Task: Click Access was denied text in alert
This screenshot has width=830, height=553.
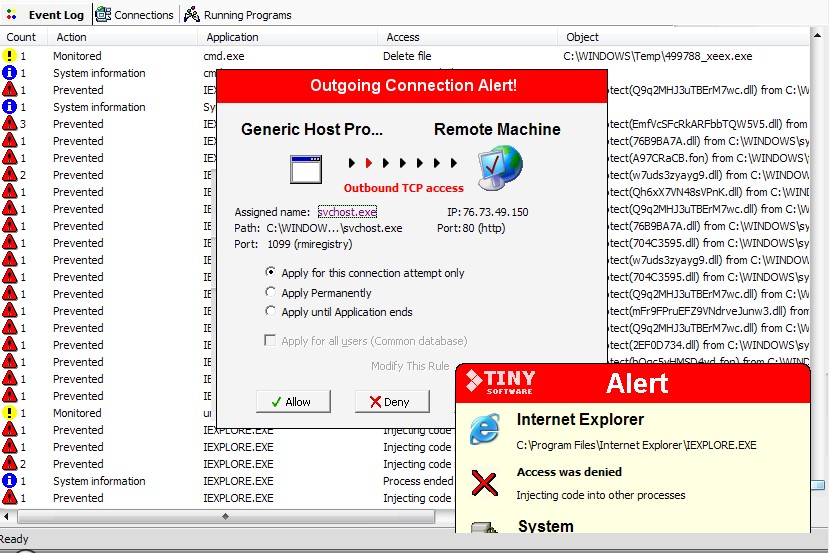Action: pos(569,472)
